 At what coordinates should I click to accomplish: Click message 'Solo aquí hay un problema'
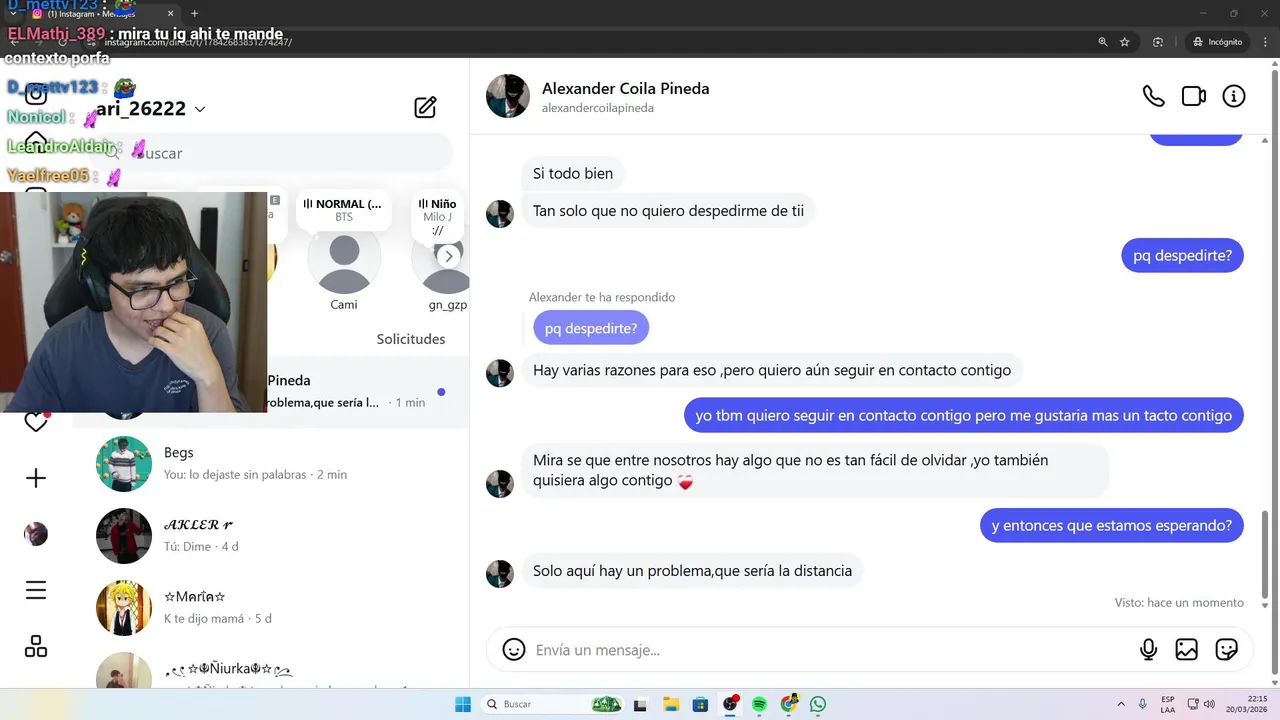pos(692,571)
